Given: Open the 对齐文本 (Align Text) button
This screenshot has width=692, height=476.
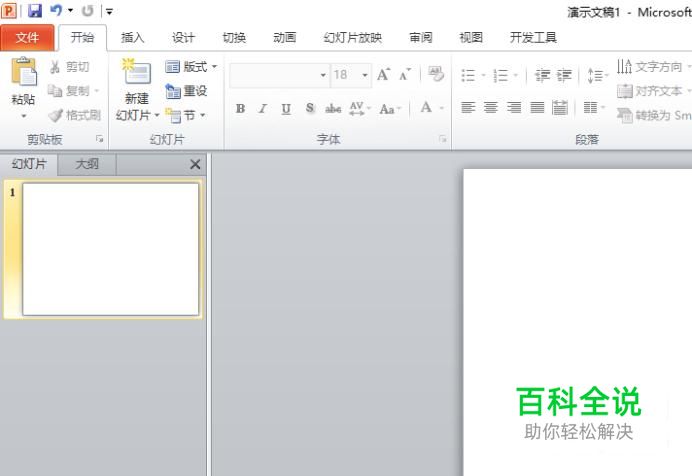Looking at the screenshot, I should [654, 91].
